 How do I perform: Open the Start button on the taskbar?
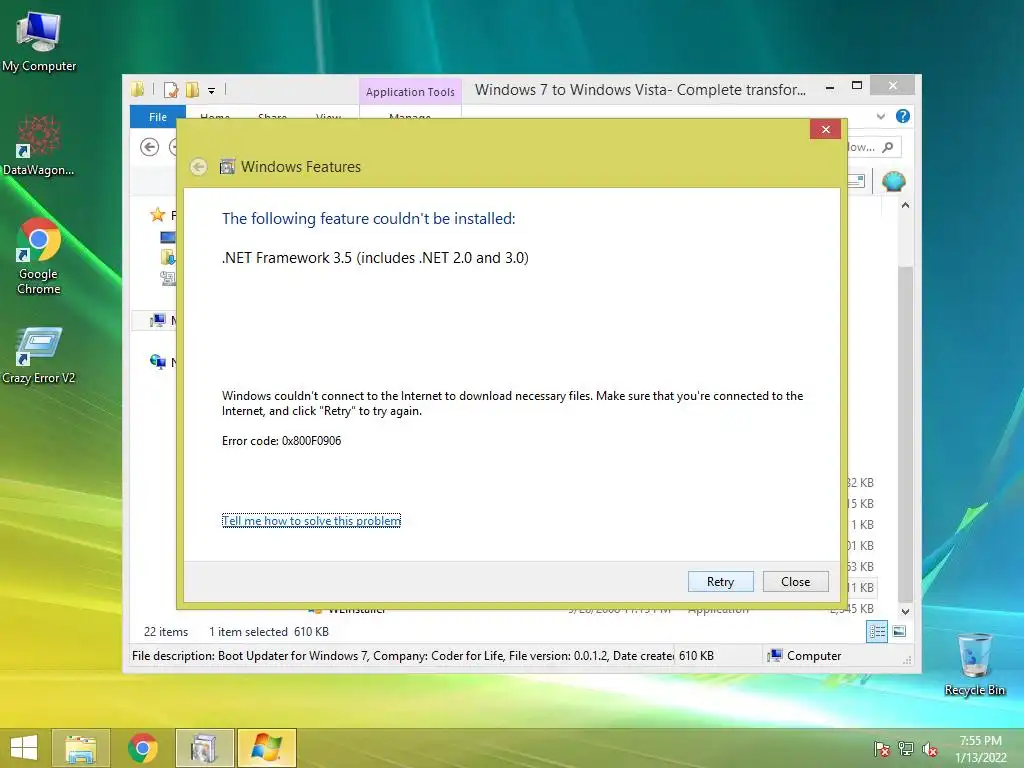(24, 748)
